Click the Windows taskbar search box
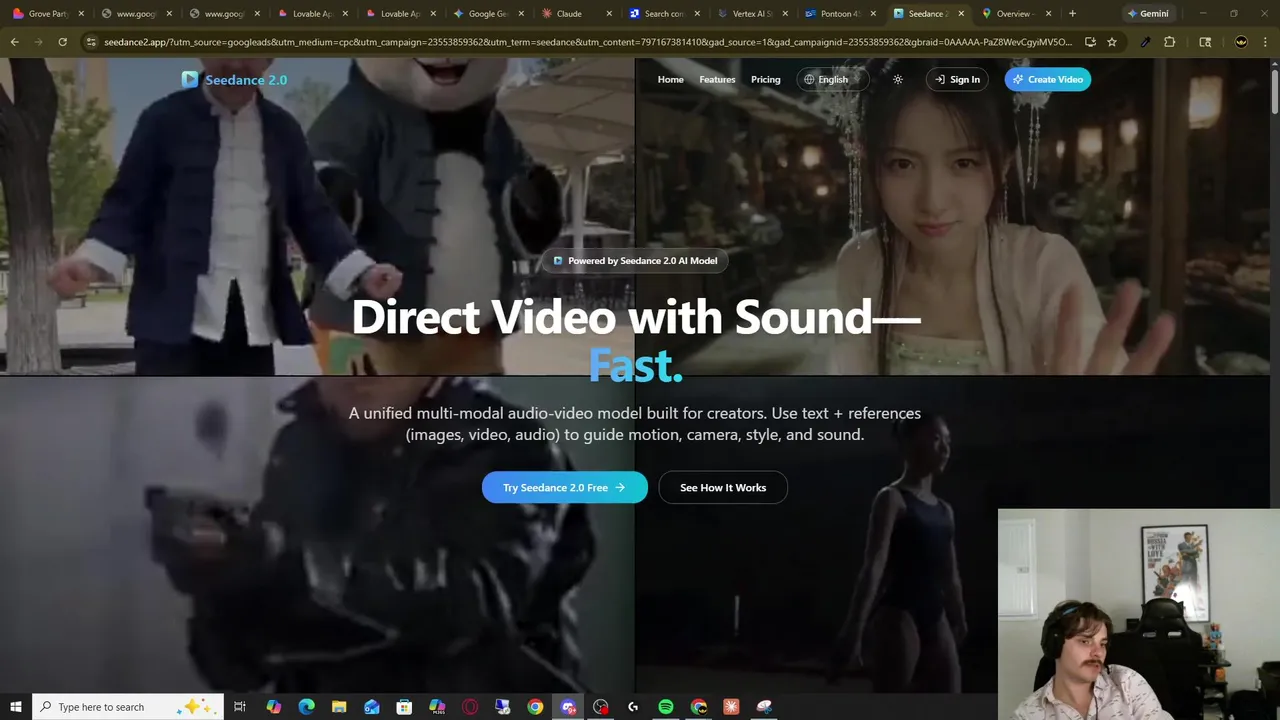This screenshot has width=1280, height=720. [x=128, y=707]
